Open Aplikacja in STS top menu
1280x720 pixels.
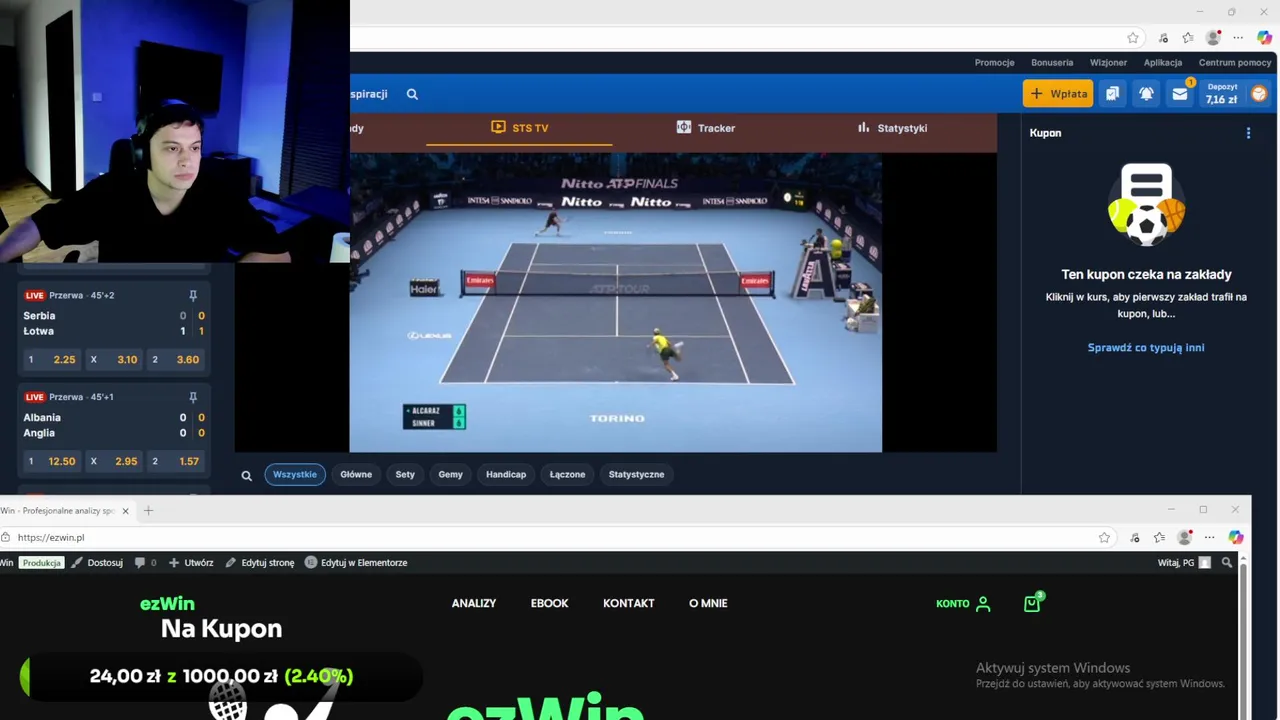pyautogui.click(x=1163, y=62)
